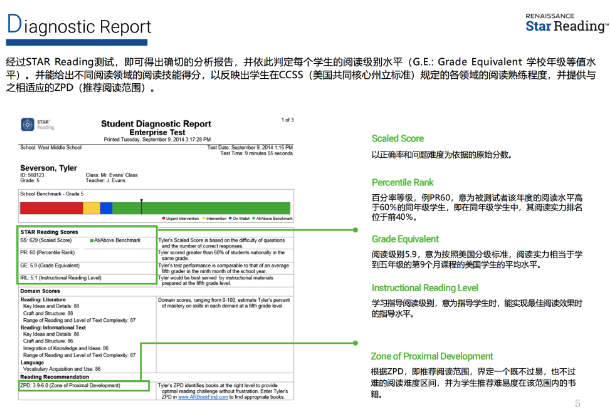This screenshot has width=610, height=410.
Task: Click Vocabulary Acquisition and Use row
Action: click(x=62, y=369)
